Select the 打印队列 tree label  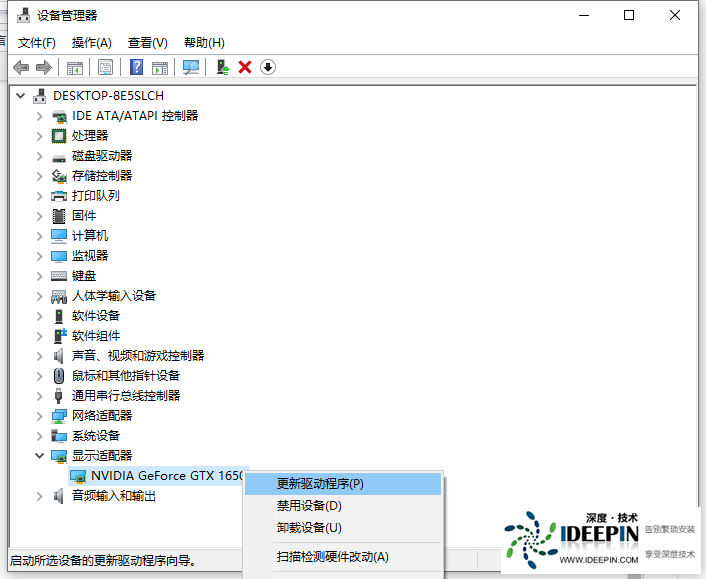point(95,196)
